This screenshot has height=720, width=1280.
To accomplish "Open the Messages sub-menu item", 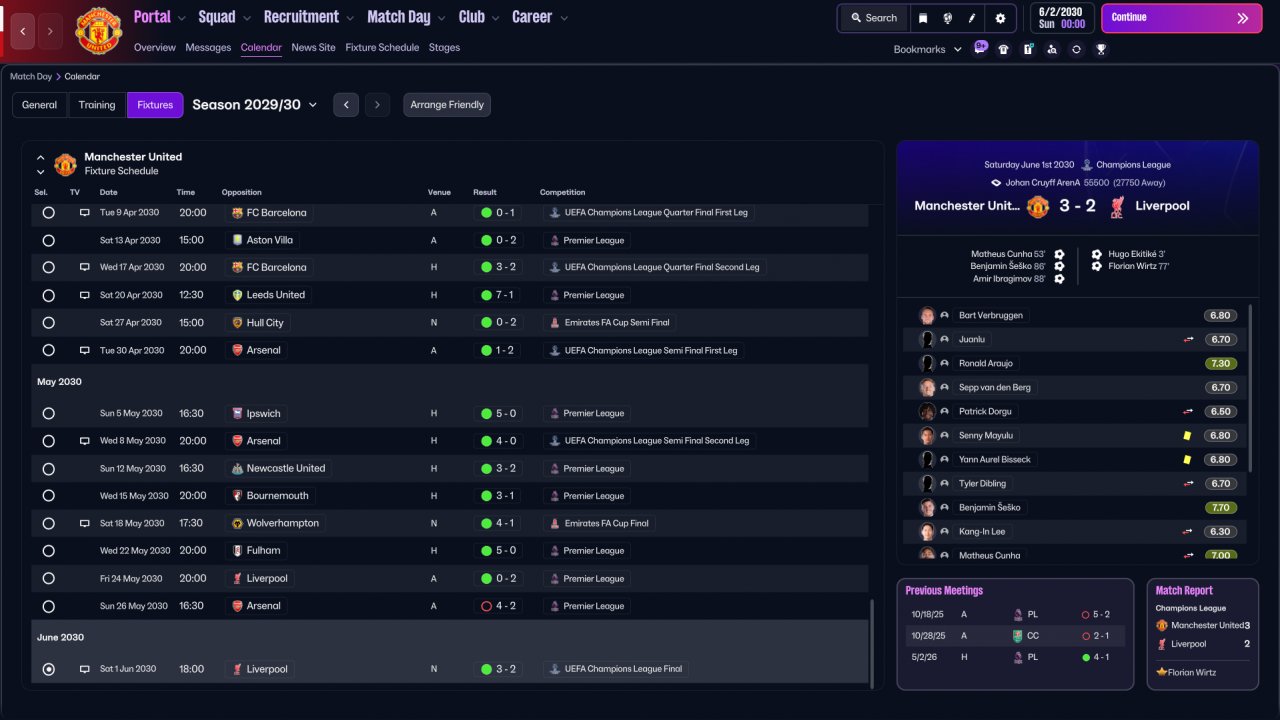I will coord(208,47).
